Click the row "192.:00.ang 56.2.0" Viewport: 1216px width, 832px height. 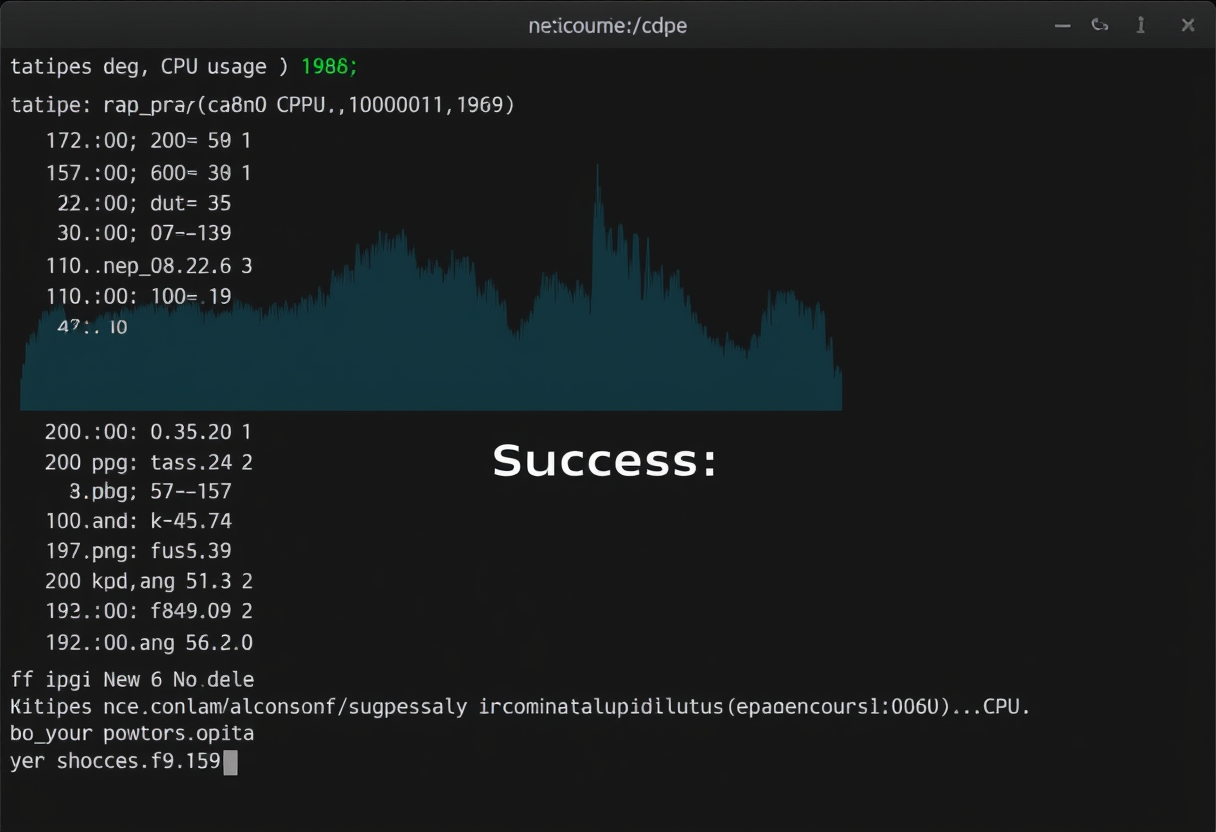(149, 643)
